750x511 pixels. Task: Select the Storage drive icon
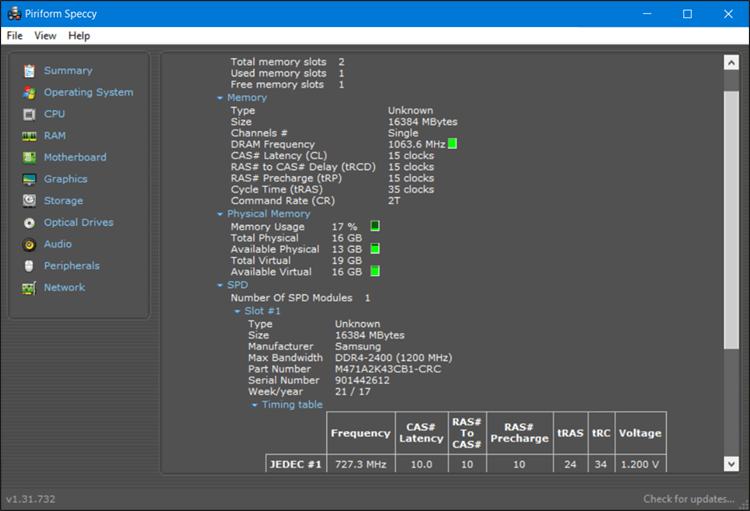click(29, 200)
